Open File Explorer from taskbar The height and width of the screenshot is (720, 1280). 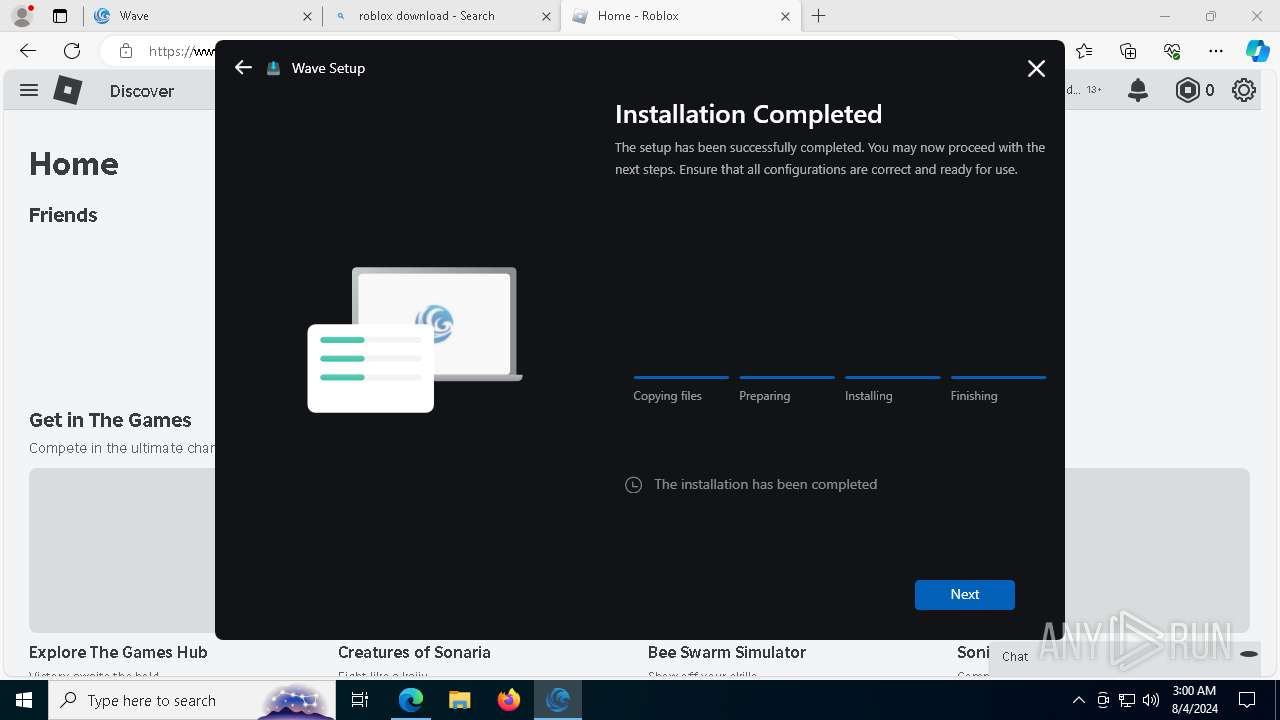pos(459,700)
